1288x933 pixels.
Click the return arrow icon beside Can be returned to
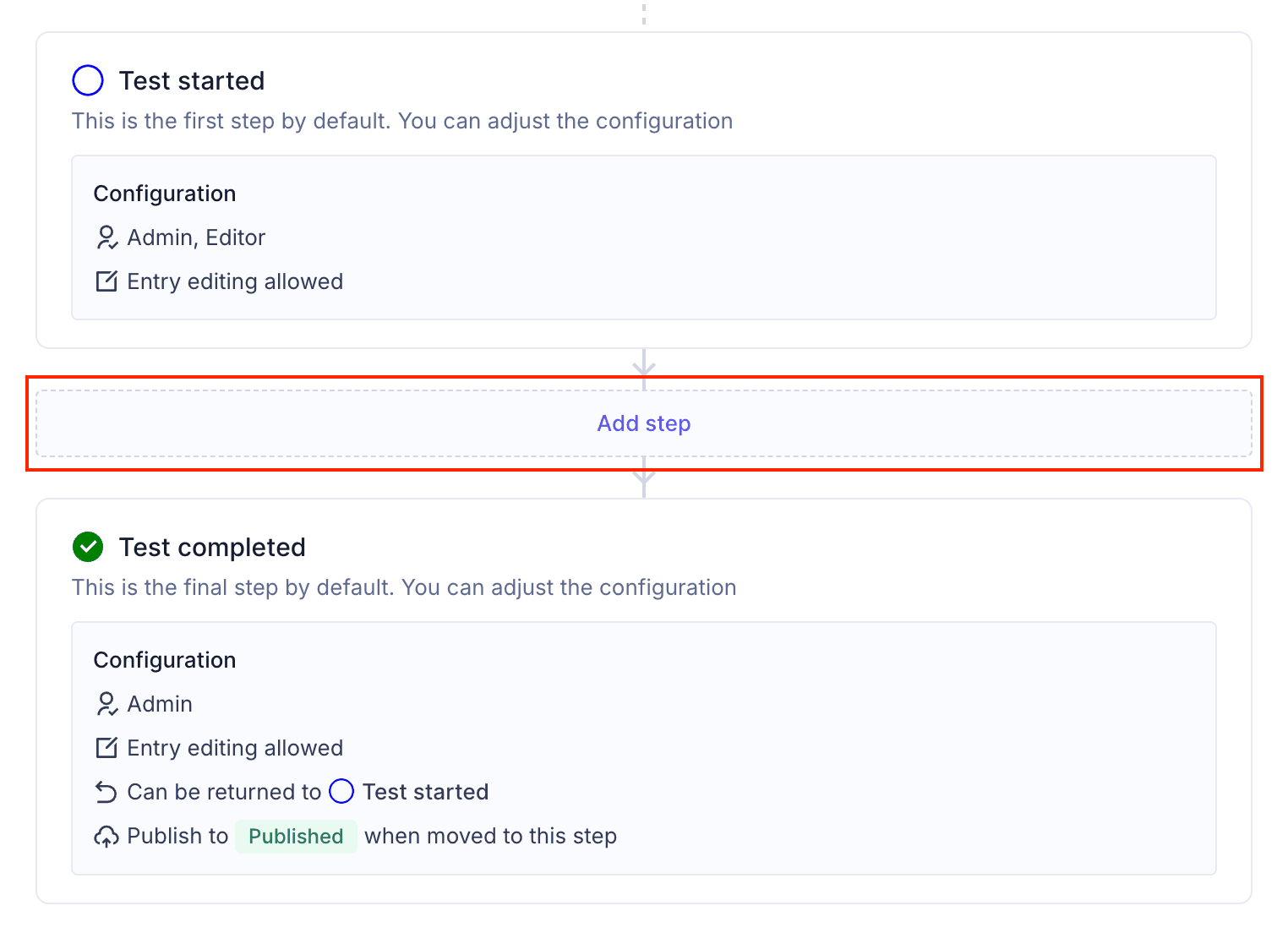[106, 792]
